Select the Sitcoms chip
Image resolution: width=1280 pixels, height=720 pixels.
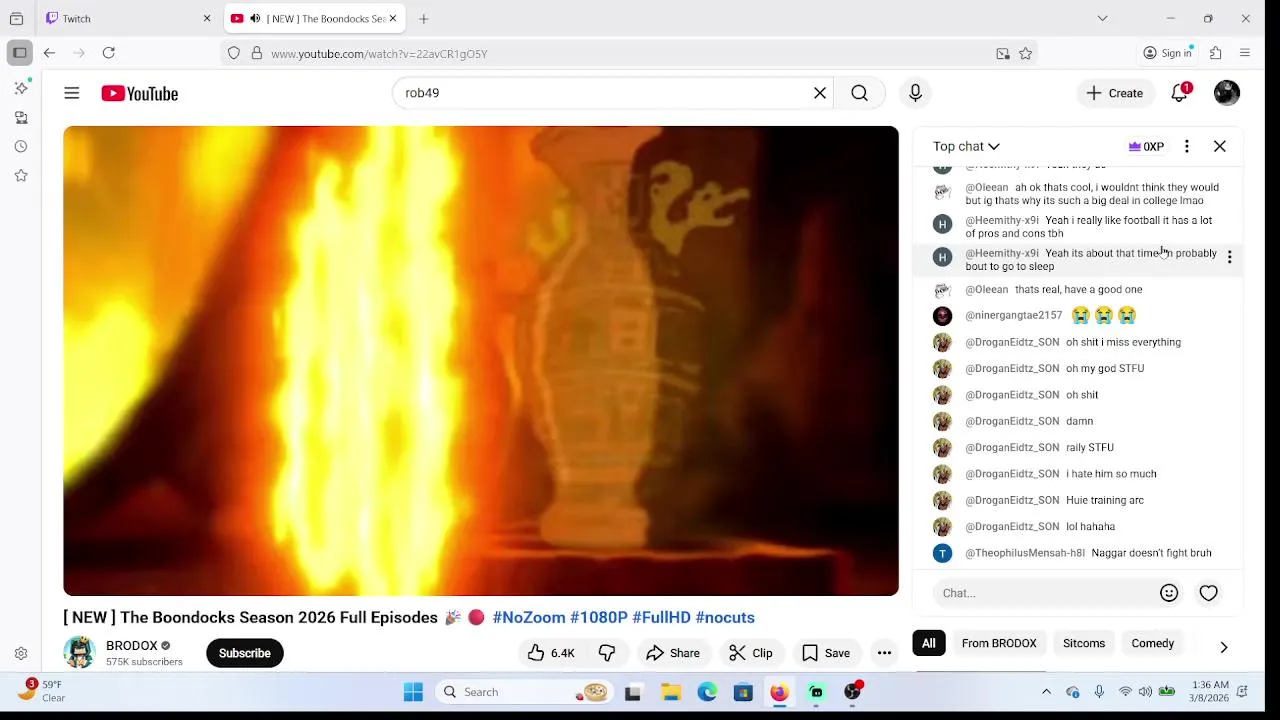[1084, 643]
